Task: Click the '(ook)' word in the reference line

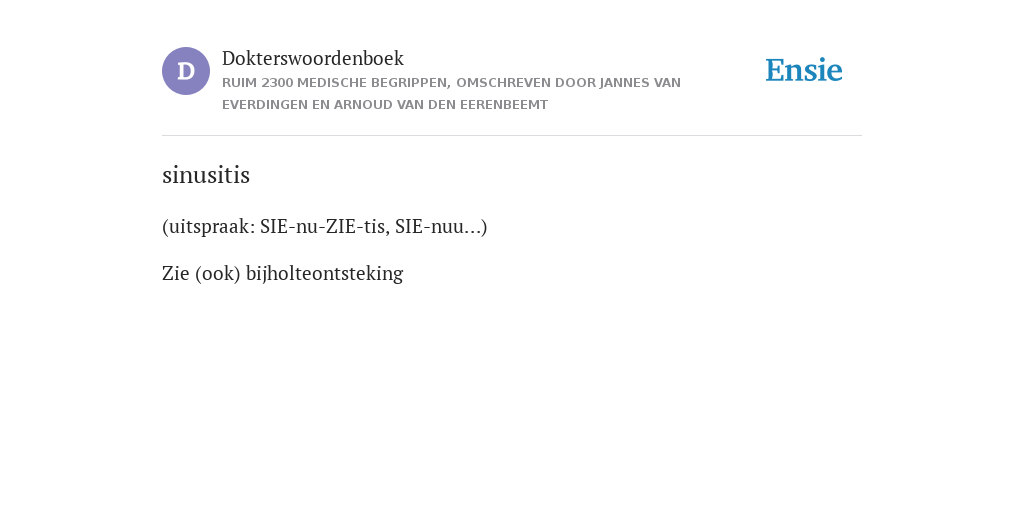Action: [x=218, y=274]
